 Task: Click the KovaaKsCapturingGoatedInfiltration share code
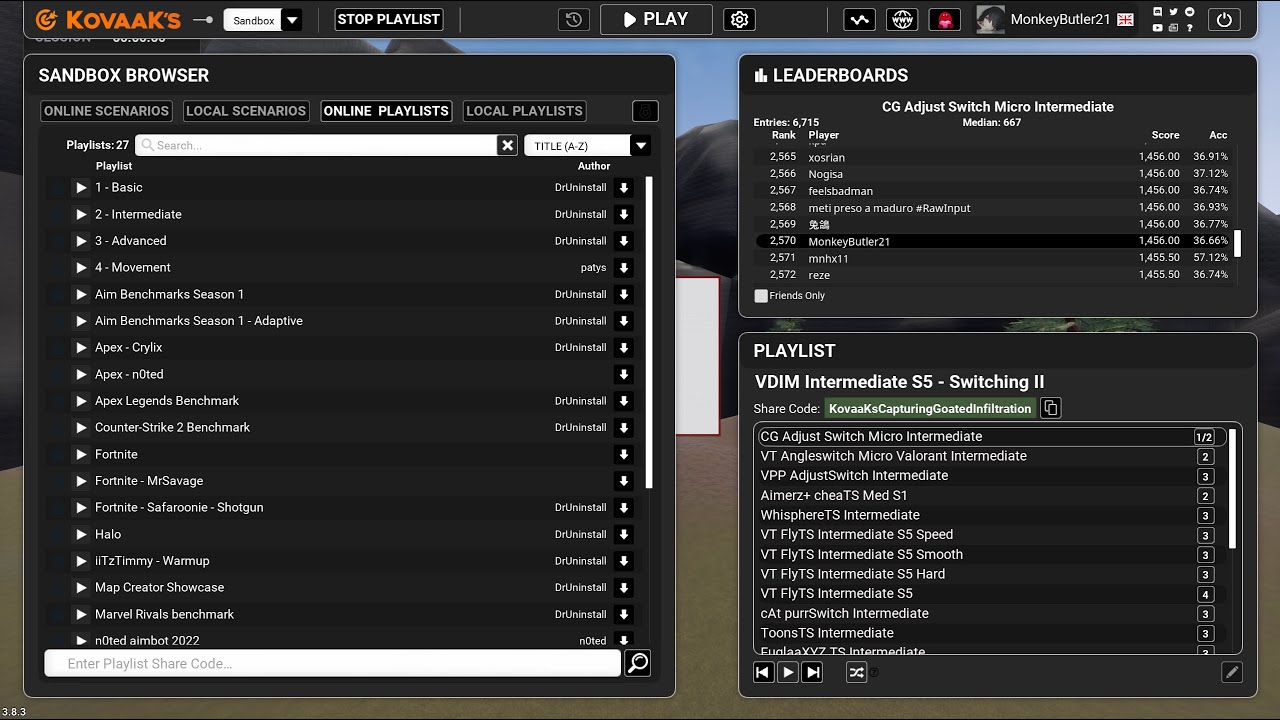tap(930, 408)
